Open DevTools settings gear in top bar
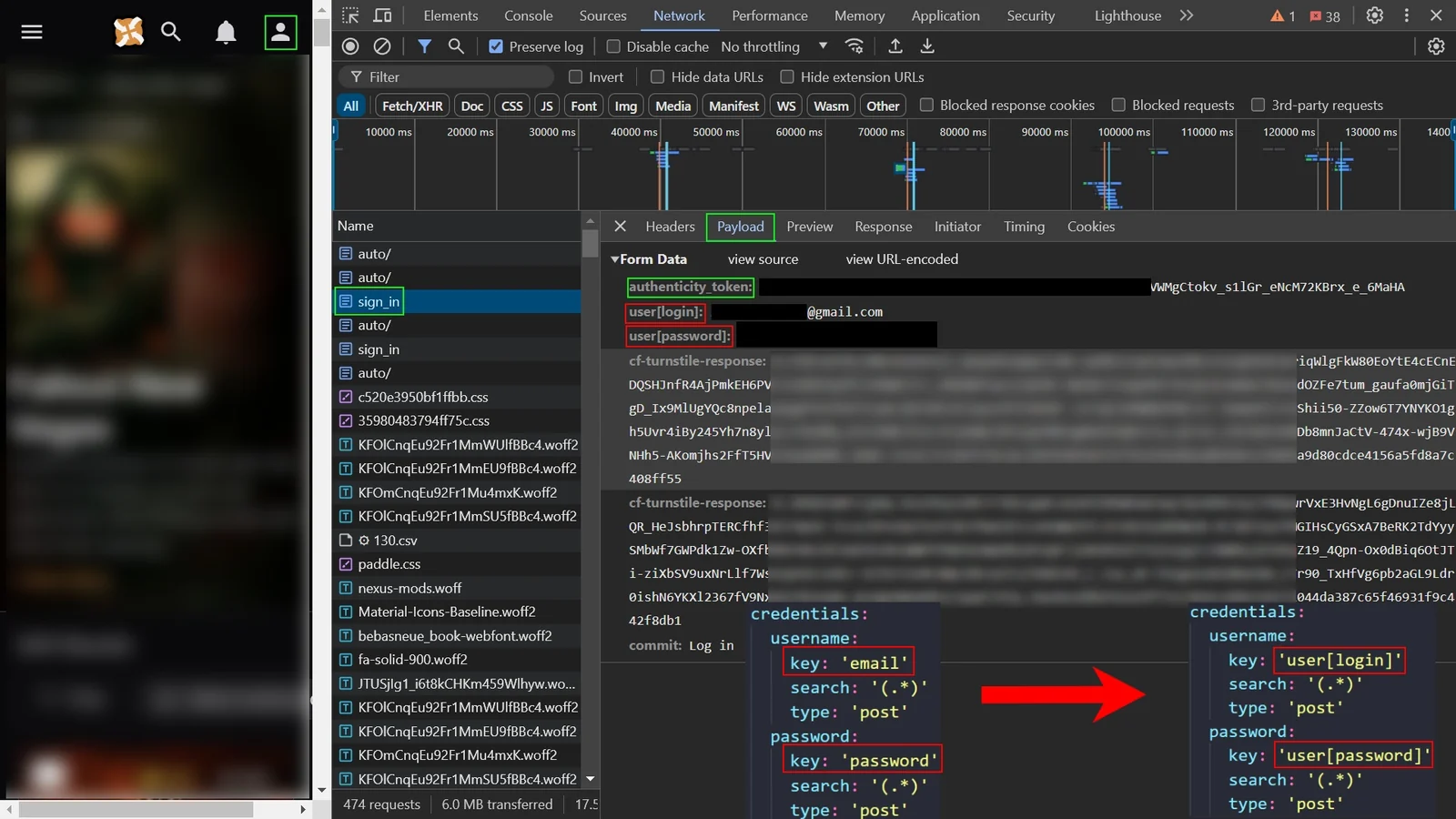The image size is (1456, 819). [x=1375, y=15]
